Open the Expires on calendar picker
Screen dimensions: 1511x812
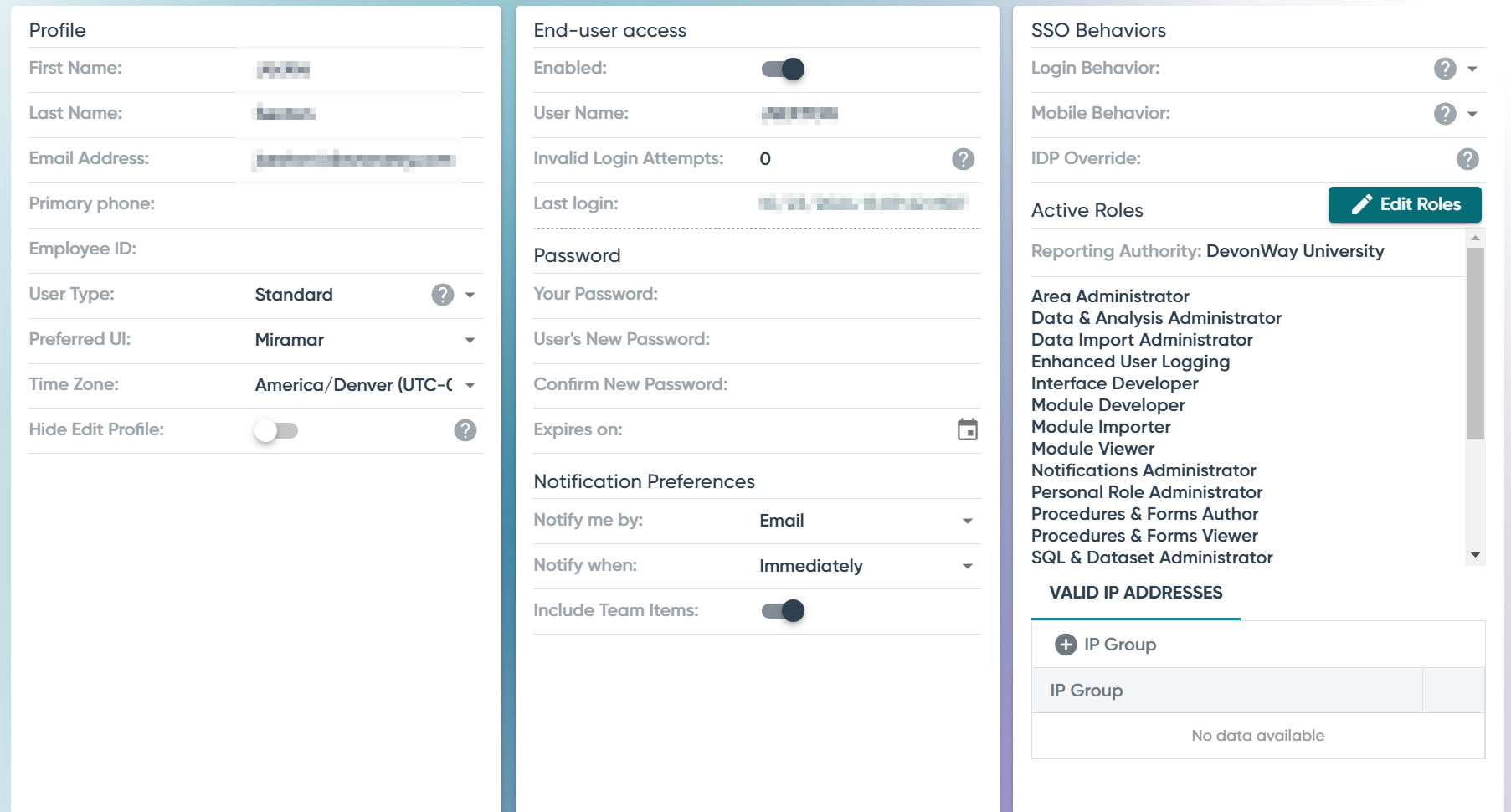[x=968, y=429]
